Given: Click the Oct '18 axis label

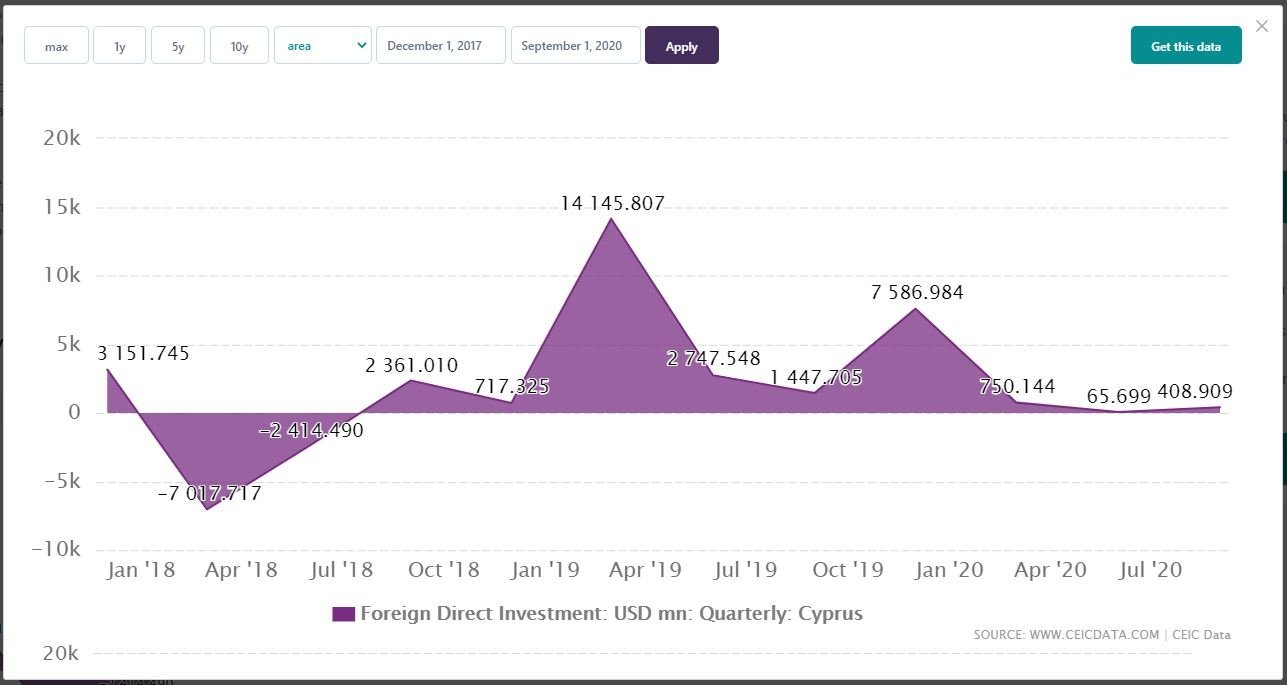Looking at the screenshot, I should pyautogui.click(x=444, y=570).
